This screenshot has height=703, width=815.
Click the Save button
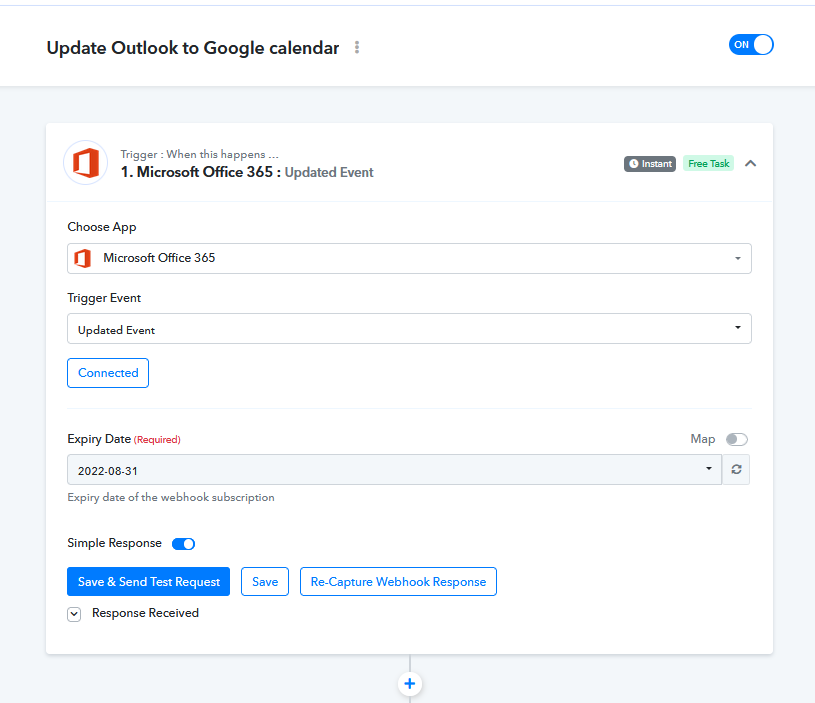pos(265,581)
